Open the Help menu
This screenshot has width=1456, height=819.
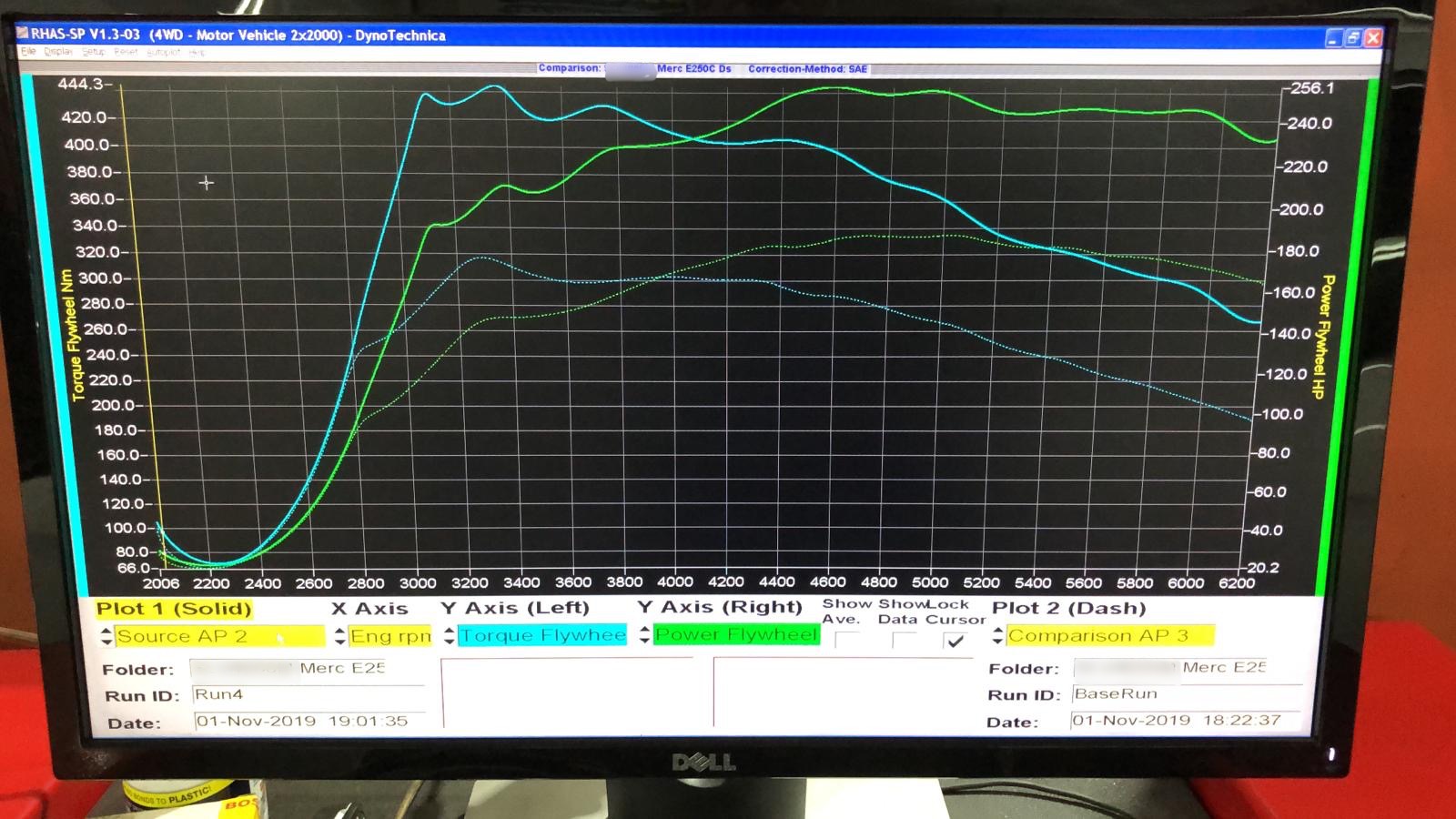(x=197, y=52)
